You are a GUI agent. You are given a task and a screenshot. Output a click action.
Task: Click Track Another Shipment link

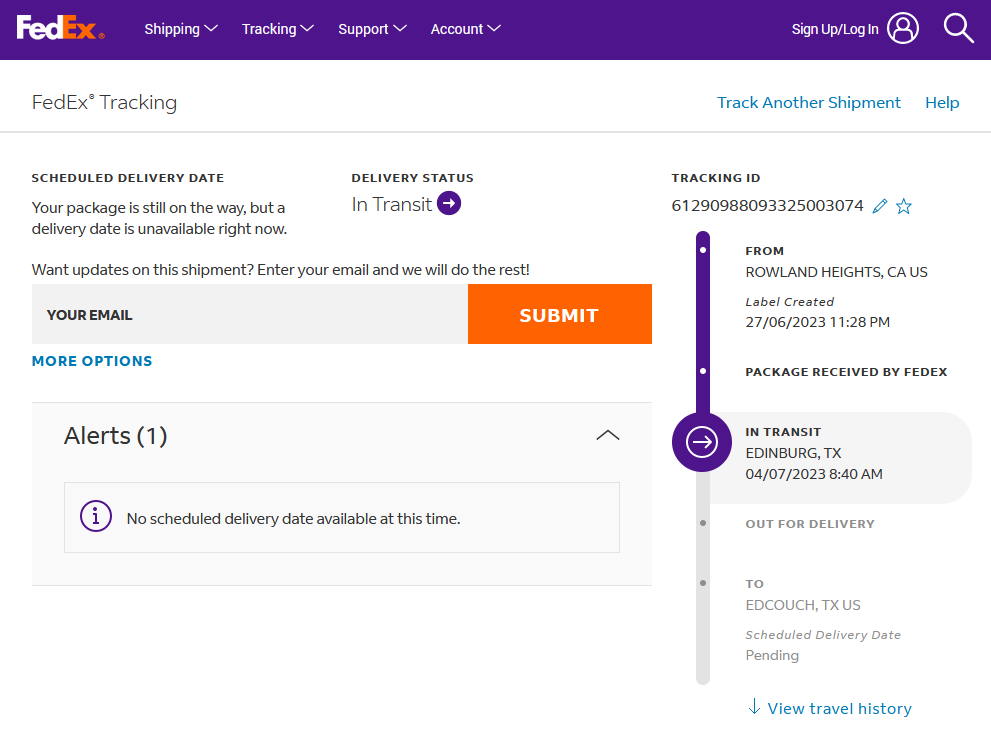[x=808, y=102]
